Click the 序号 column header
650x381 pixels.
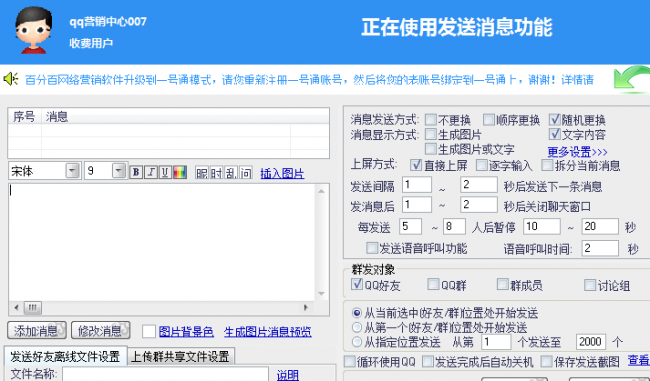coord(25,116)
